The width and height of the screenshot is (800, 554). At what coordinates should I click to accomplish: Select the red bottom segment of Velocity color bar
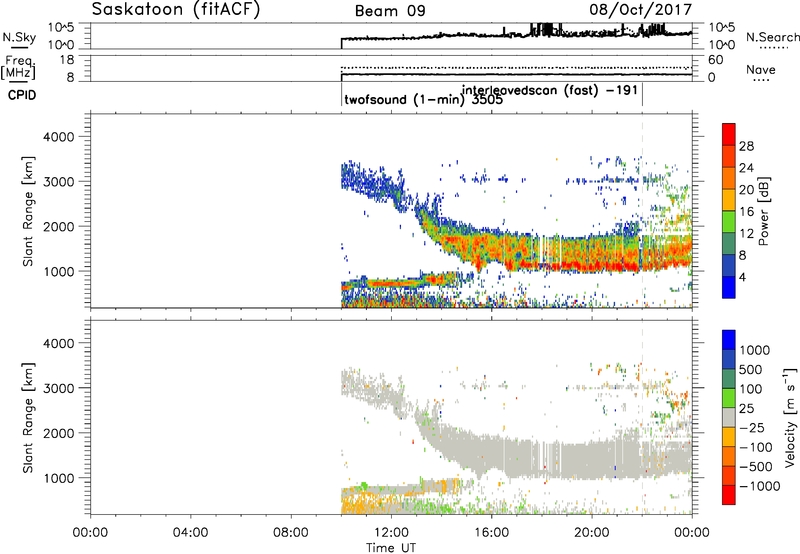click(729, 495)
